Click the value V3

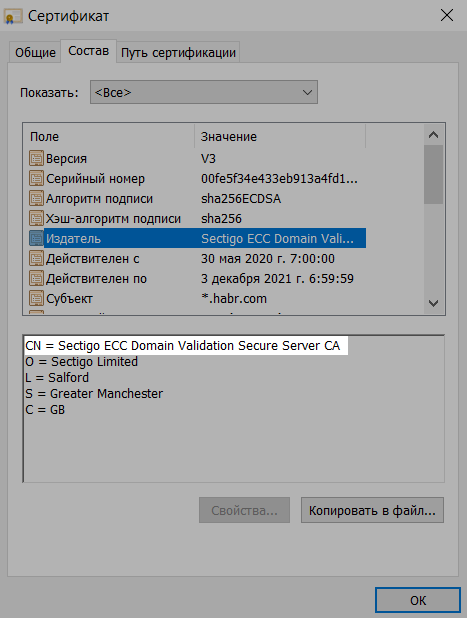coord(208,158)
